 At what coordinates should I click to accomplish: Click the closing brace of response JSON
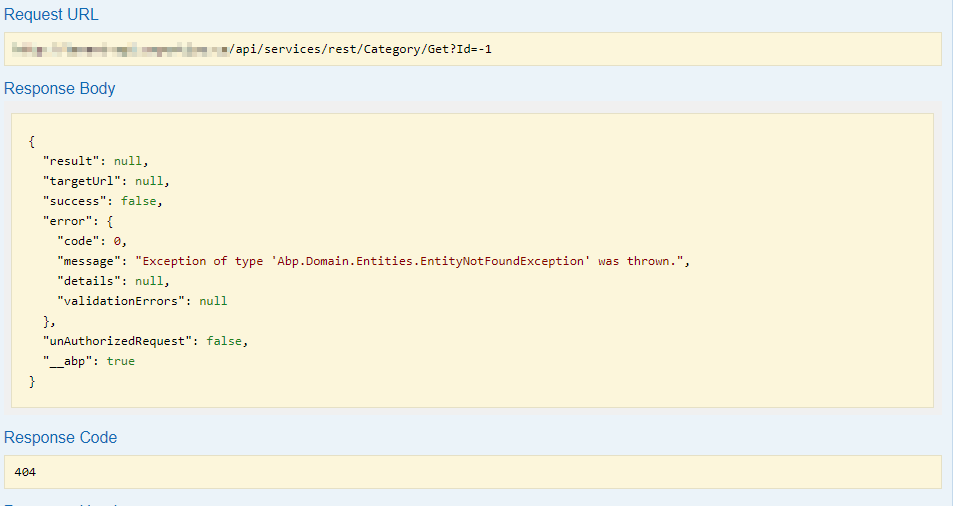coord(32,381)
